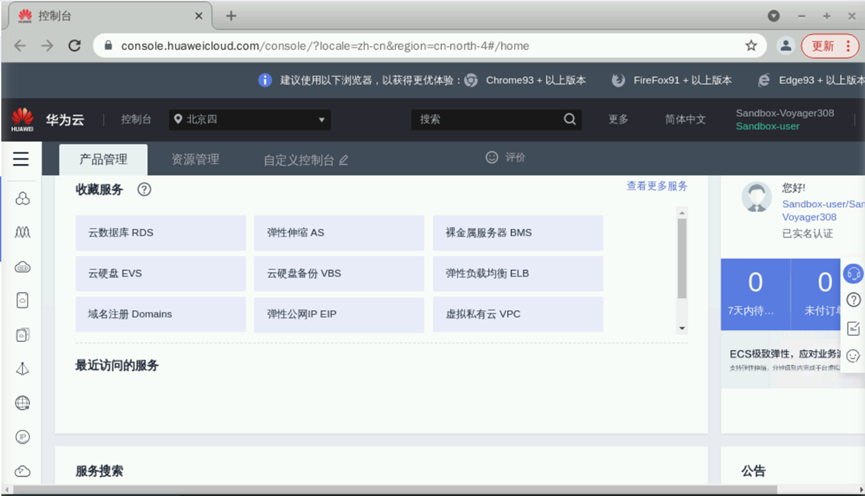Open 虚拟私有云 VPC service

point(518,314)
